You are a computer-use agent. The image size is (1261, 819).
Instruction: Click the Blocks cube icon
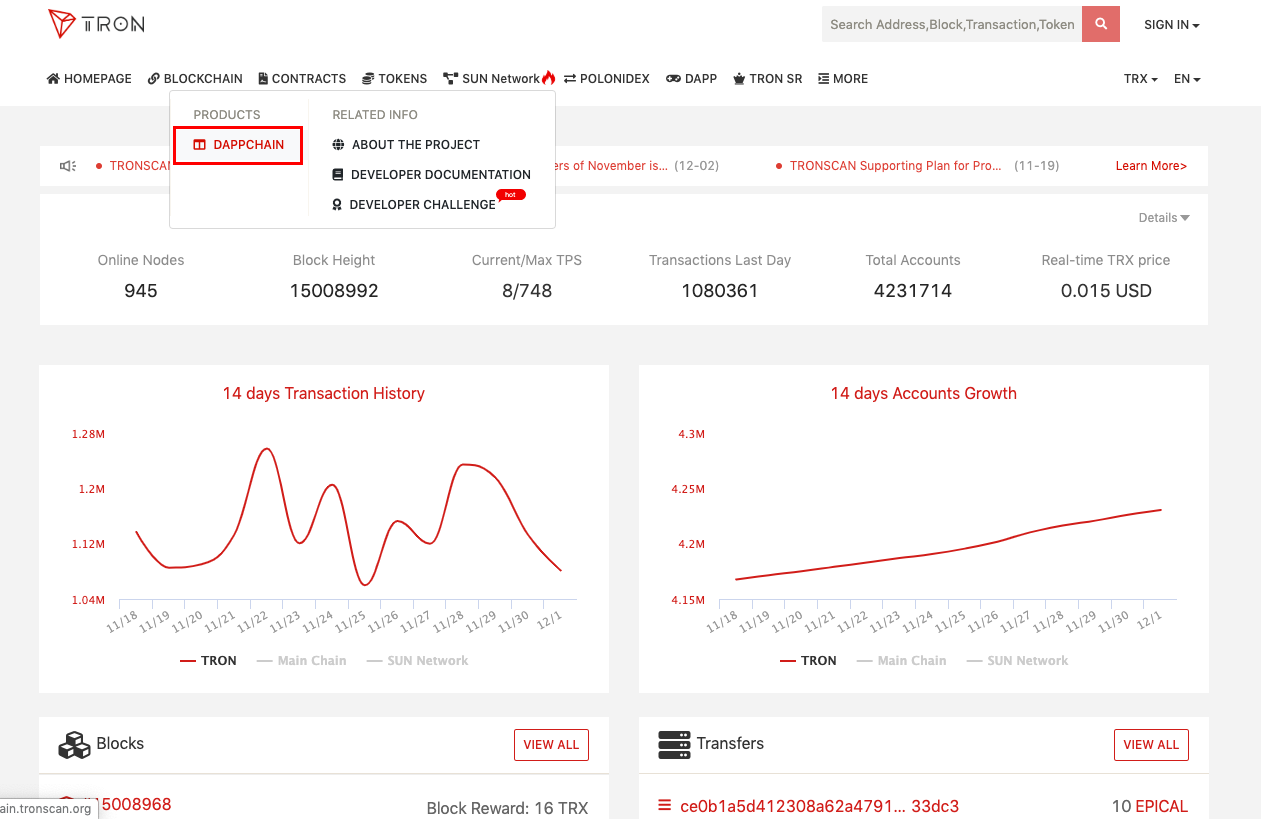click(x=74, y=745)
